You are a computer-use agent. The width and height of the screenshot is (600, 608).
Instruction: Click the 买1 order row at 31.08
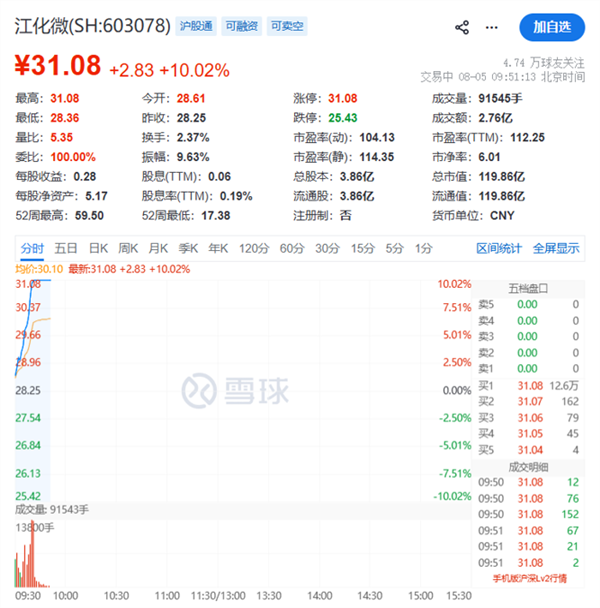528,386
